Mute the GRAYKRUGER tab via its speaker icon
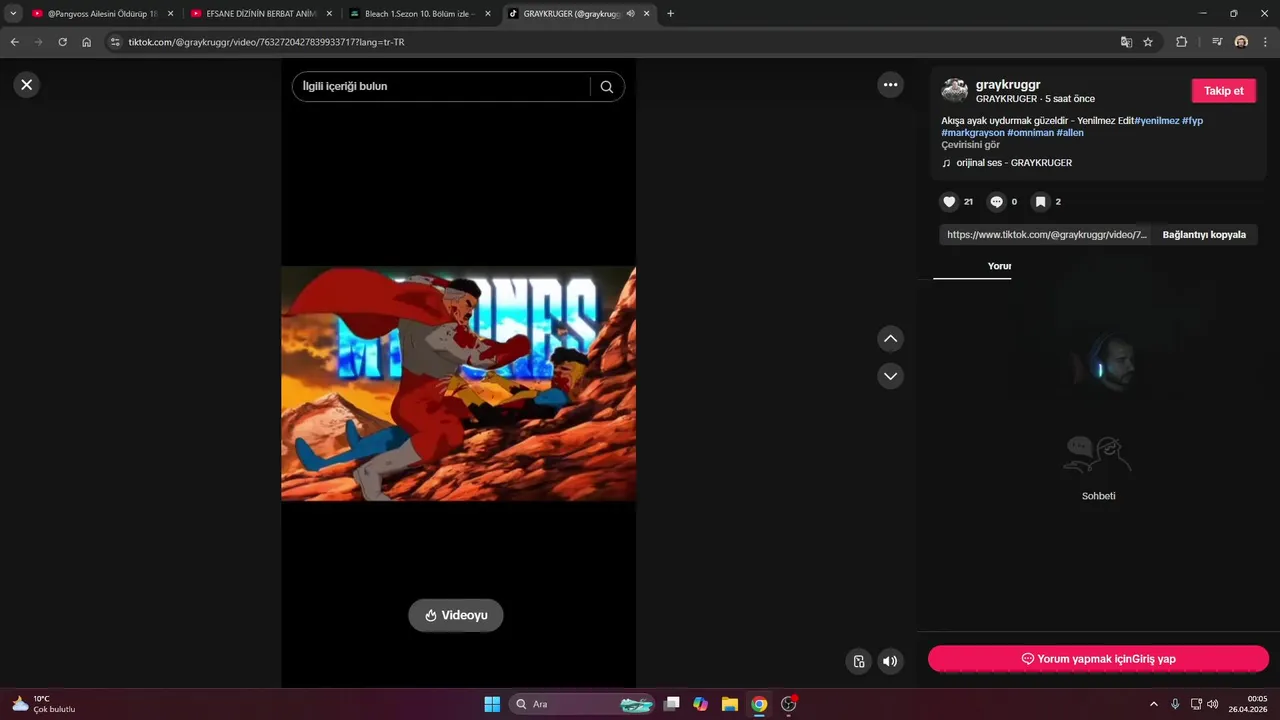Viewport: 1280px width, 720px height. (630, 14)
